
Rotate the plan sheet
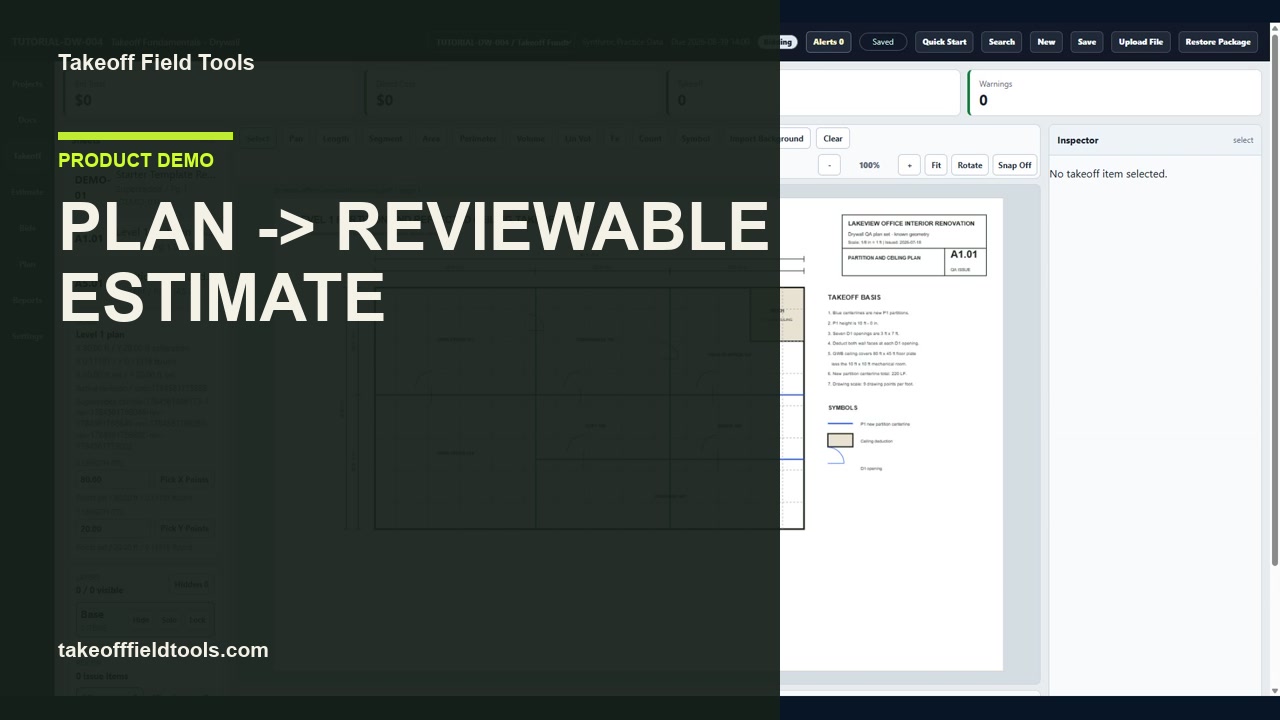pos(970,165)
